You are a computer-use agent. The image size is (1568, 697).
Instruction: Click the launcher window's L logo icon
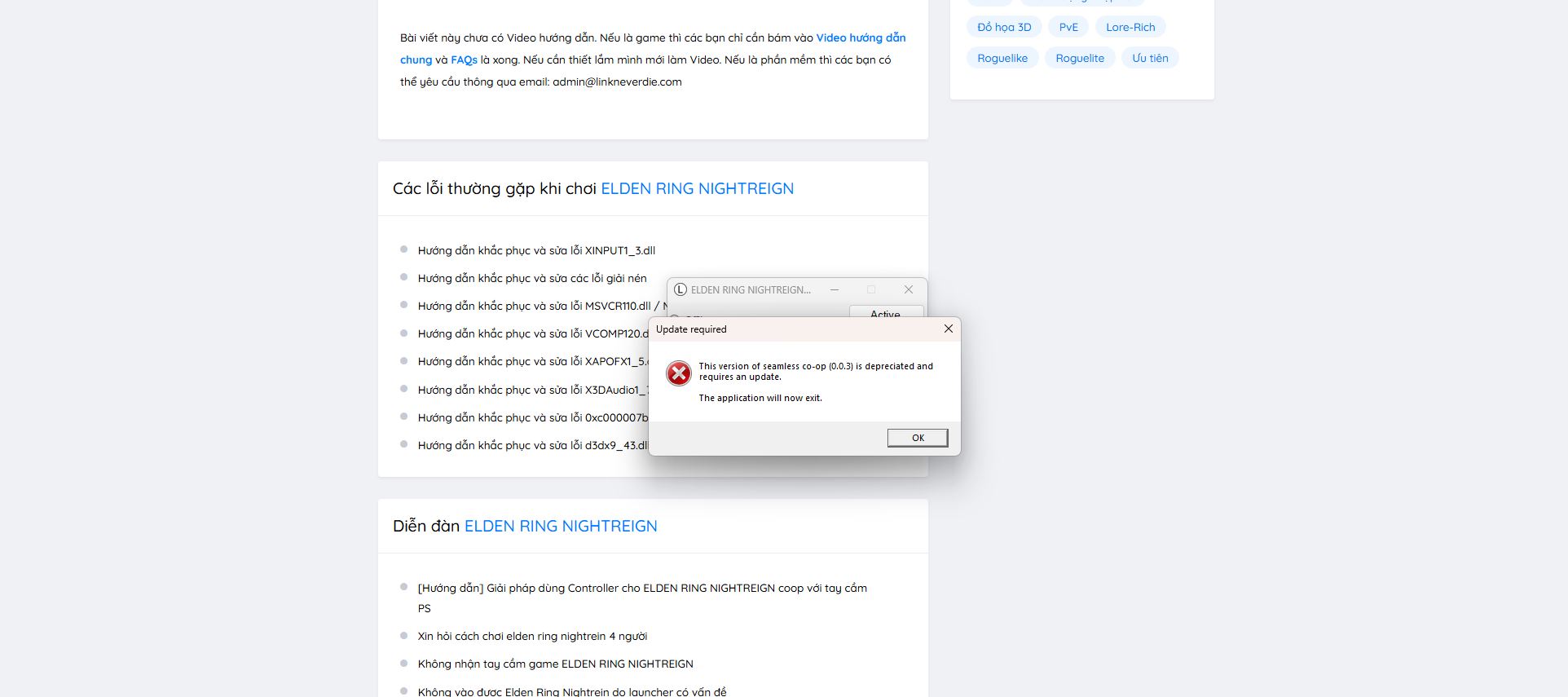pos(680,289)
